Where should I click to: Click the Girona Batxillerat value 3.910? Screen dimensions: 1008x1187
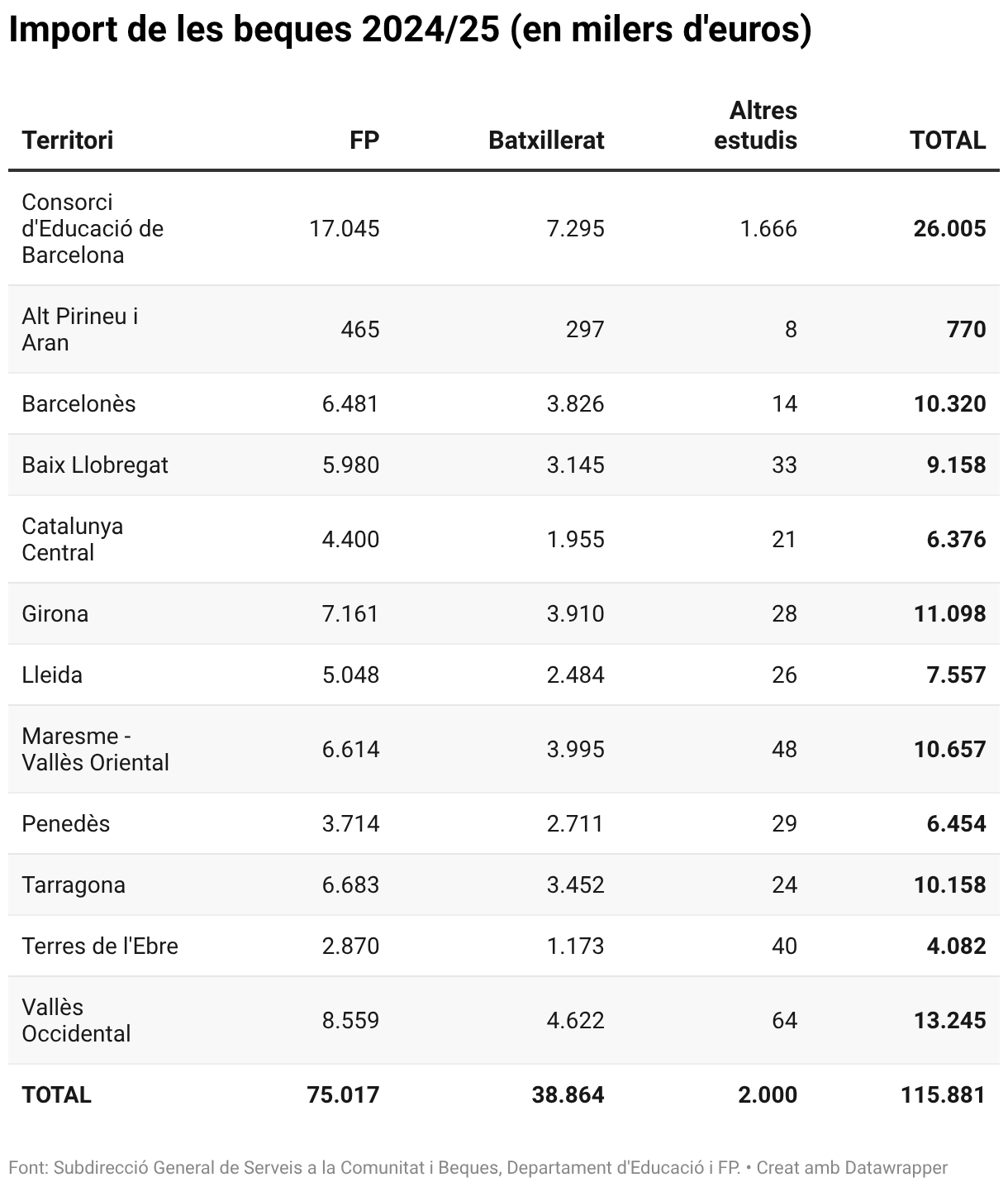(575, 614)
